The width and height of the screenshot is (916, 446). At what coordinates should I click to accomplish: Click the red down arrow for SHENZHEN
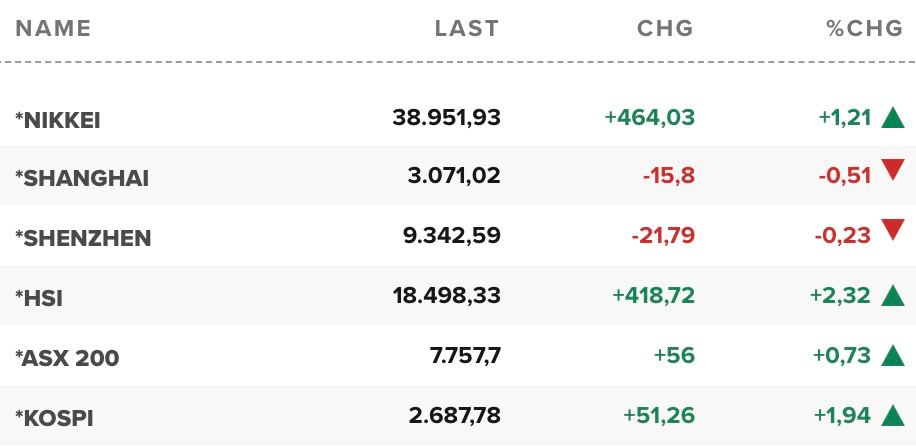tap(893, 229)
